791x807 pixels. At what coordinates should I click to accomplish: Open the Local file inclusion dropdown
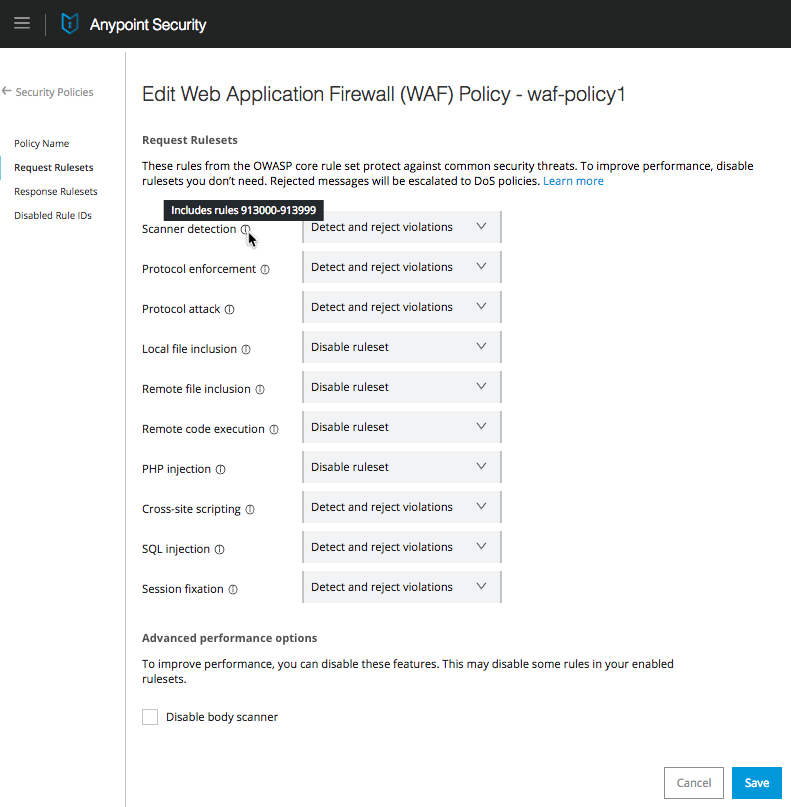click(400, 347)
